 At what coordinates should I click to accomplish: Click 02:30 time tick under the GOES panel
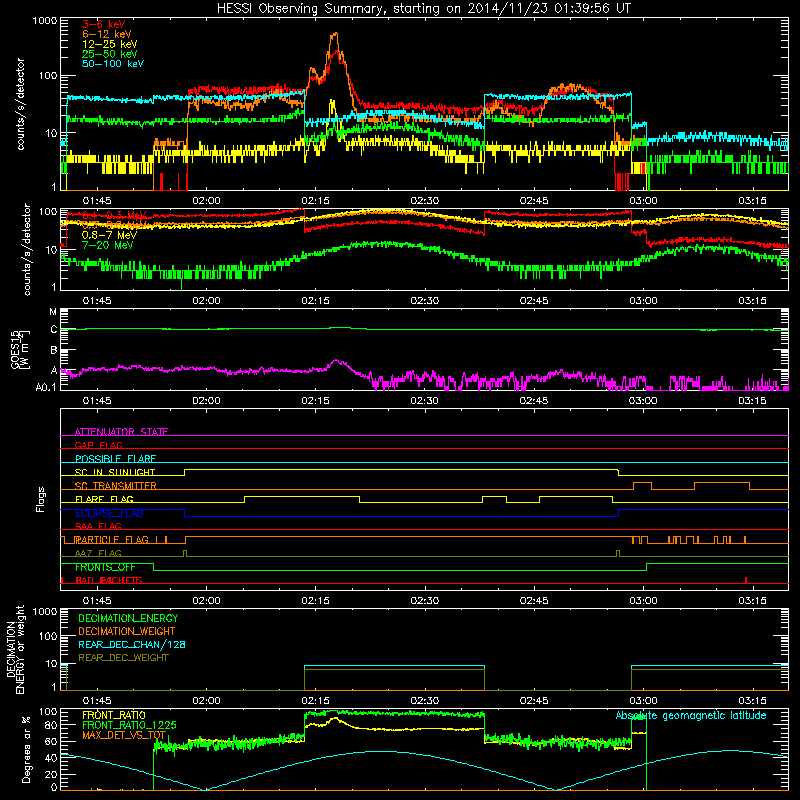(x=424, y=401)
